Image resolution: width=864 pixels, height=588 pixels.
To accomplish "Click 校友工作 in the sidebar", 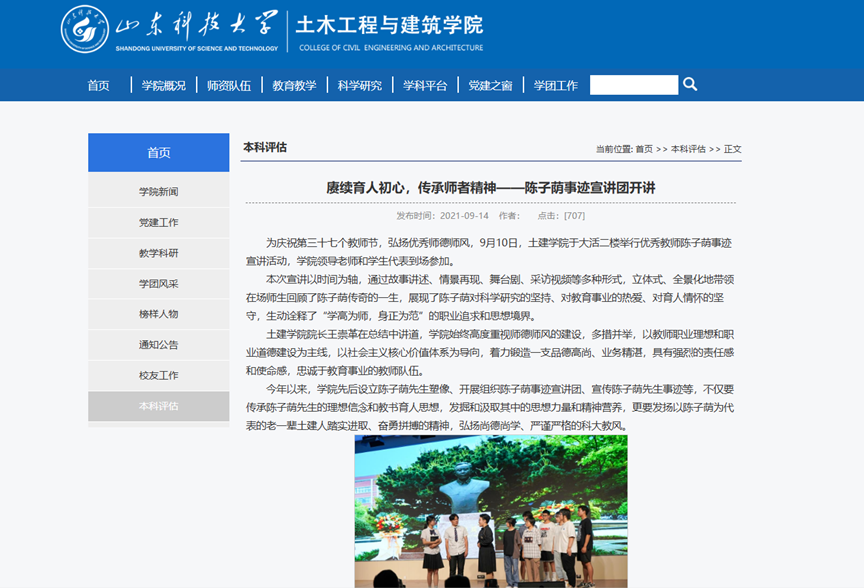I will coord(159,375).
